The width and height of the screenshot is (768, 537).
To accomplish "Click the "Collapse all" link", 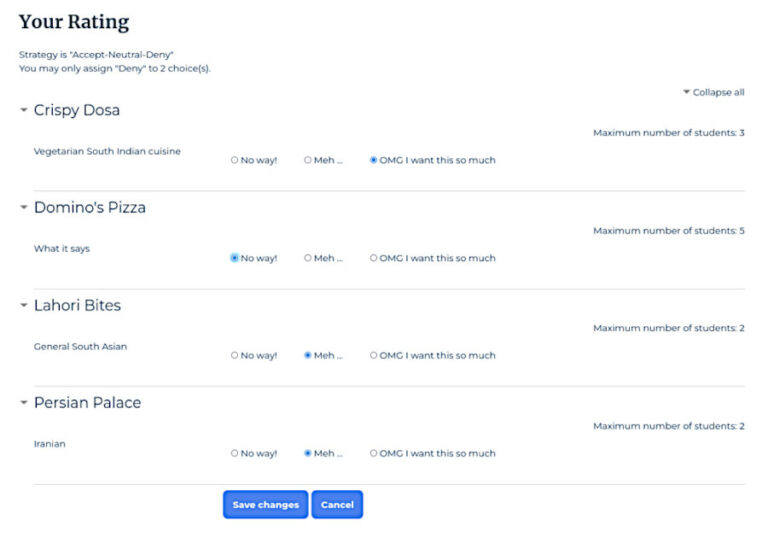I will (x=717, y=92).
